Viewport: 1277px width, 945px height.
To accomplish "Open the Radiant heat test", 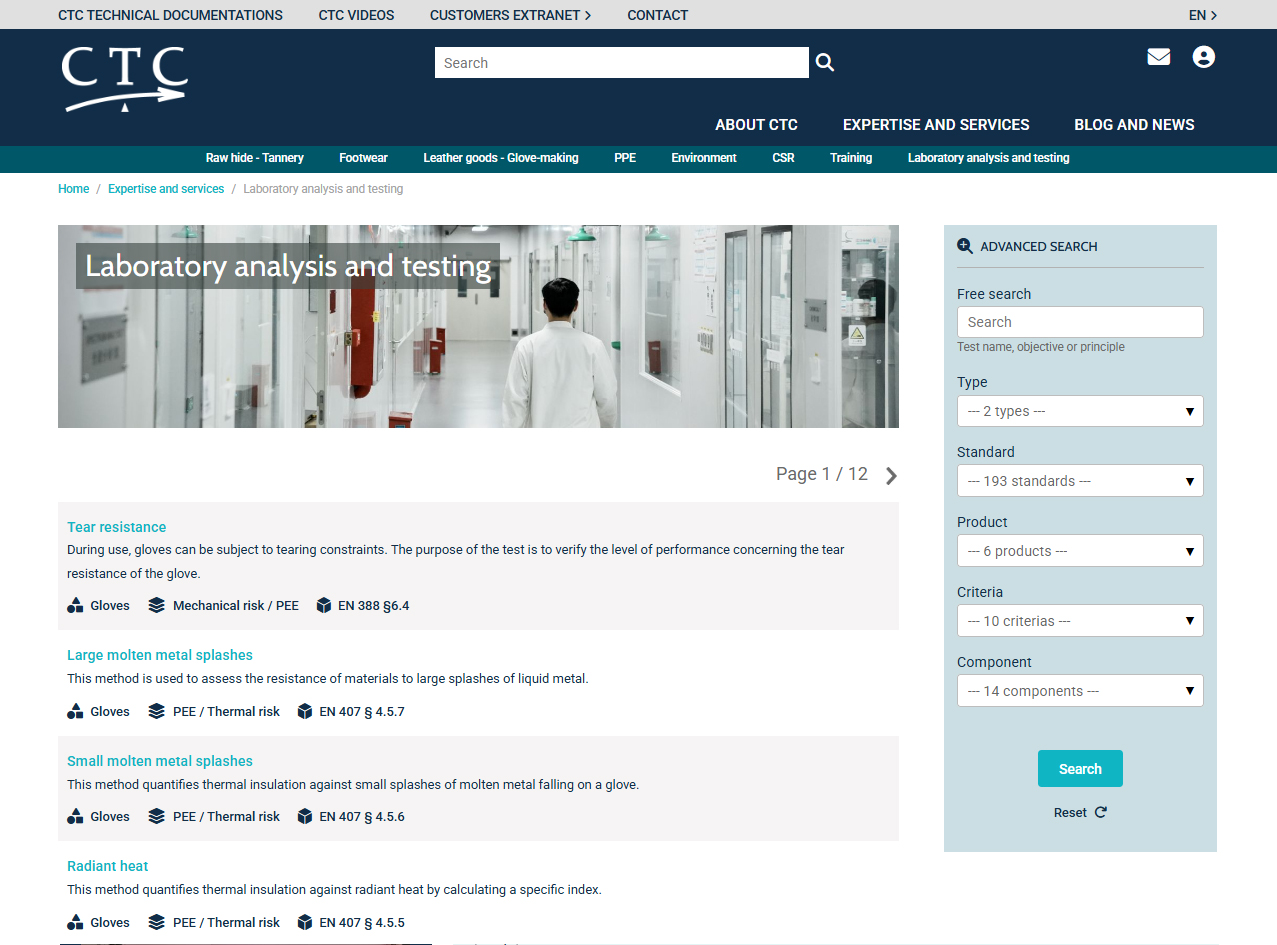I will 107,866.
